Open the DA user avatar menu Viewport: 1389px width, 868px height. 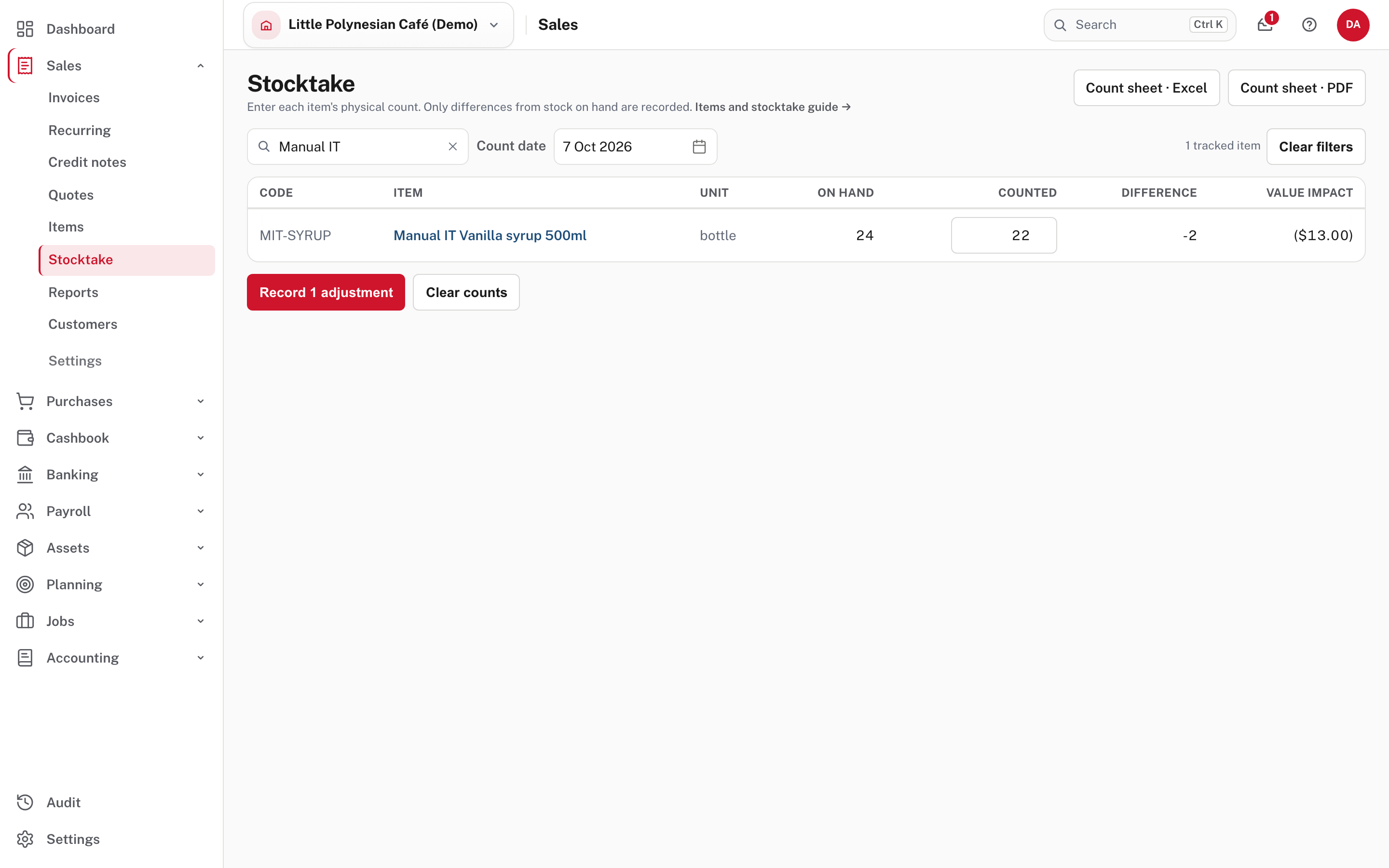[x=1353, y=25]
